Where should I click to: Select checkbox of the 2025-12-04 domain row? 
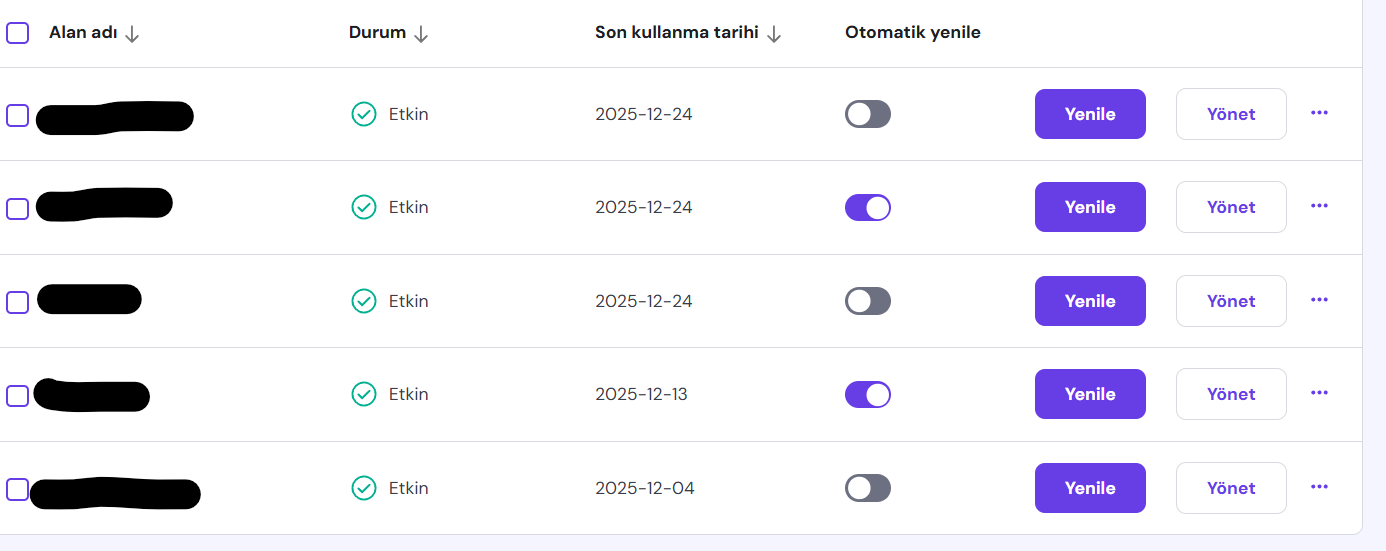click(x=18, y=489)
